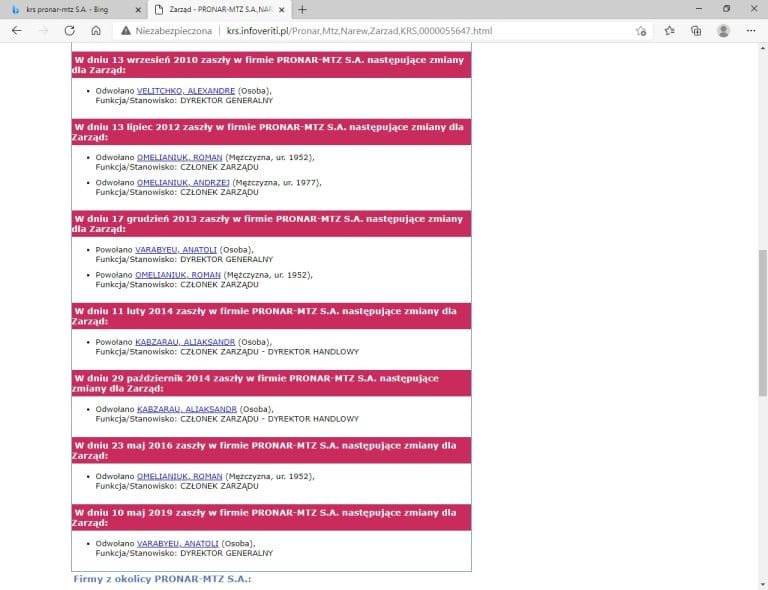768x590 pixels.
Task: Open OMELIANIUK, ROMAN link under 13 lipiec 2012
Action: (179, 157)
